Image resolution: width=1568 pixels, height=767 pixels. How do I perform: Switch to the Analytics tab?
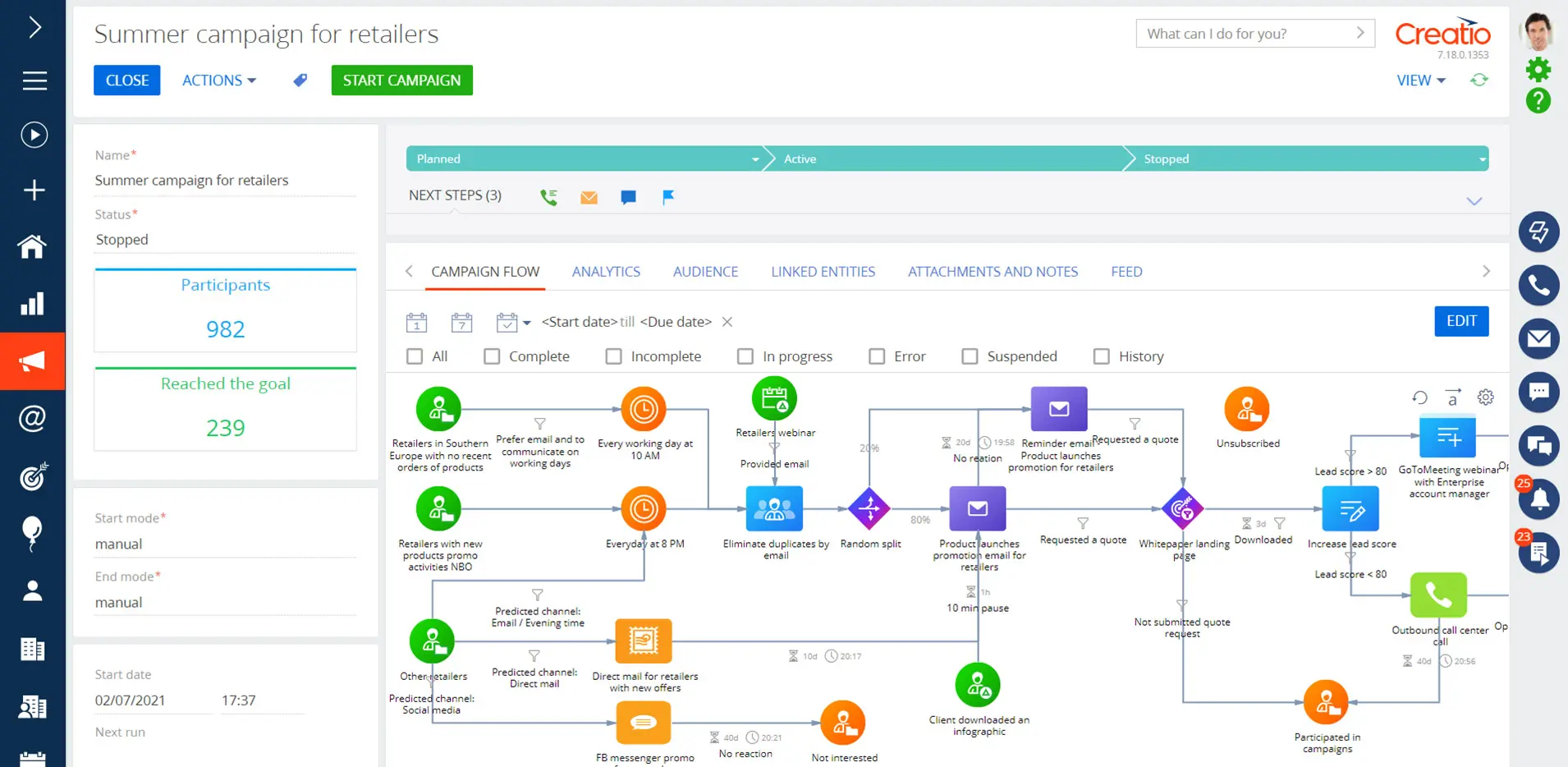click(x=606, y=272)
